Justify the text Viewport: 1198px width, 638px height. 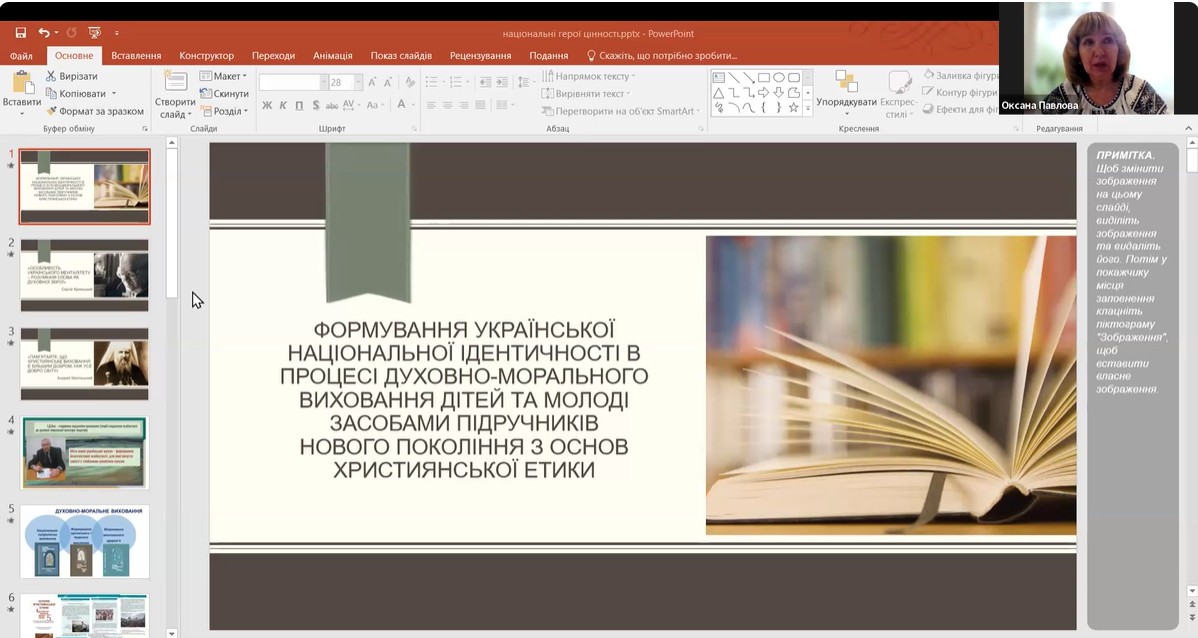(x=480, y=105)
